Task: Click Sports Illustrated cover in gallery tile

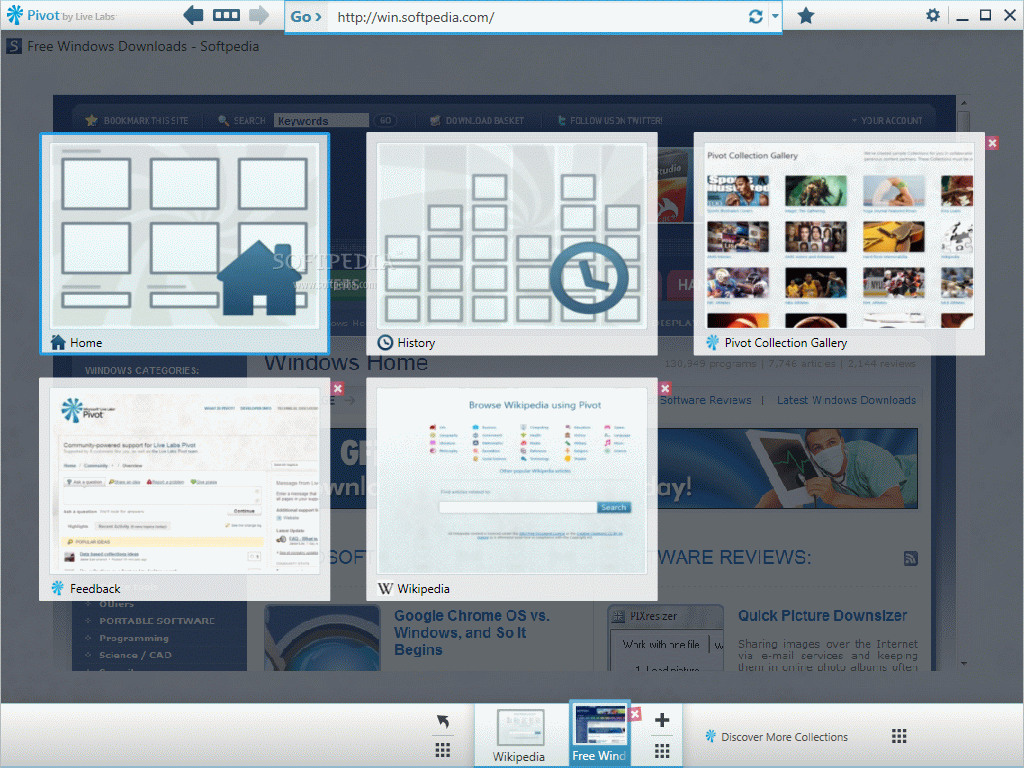Action: coord(738,191)
